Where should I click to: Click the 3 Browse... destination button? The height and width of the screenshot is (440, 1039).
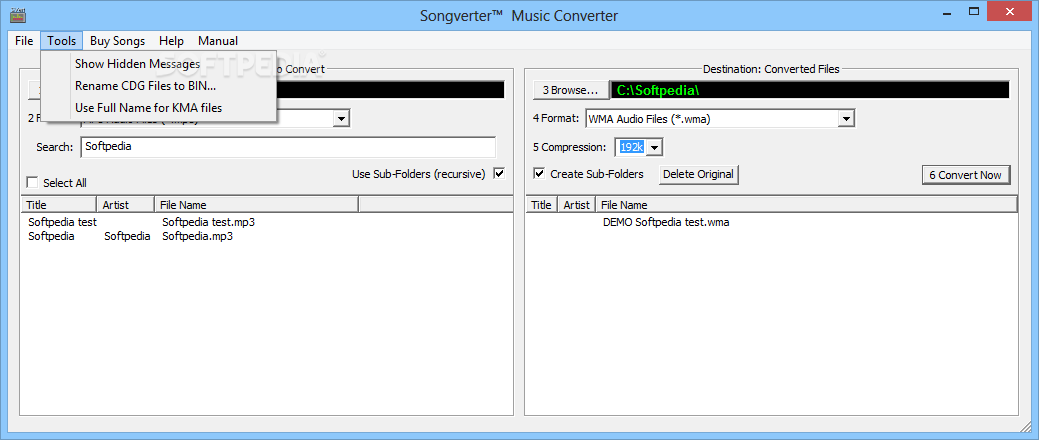pyautogui.click(x=571, y=90)
